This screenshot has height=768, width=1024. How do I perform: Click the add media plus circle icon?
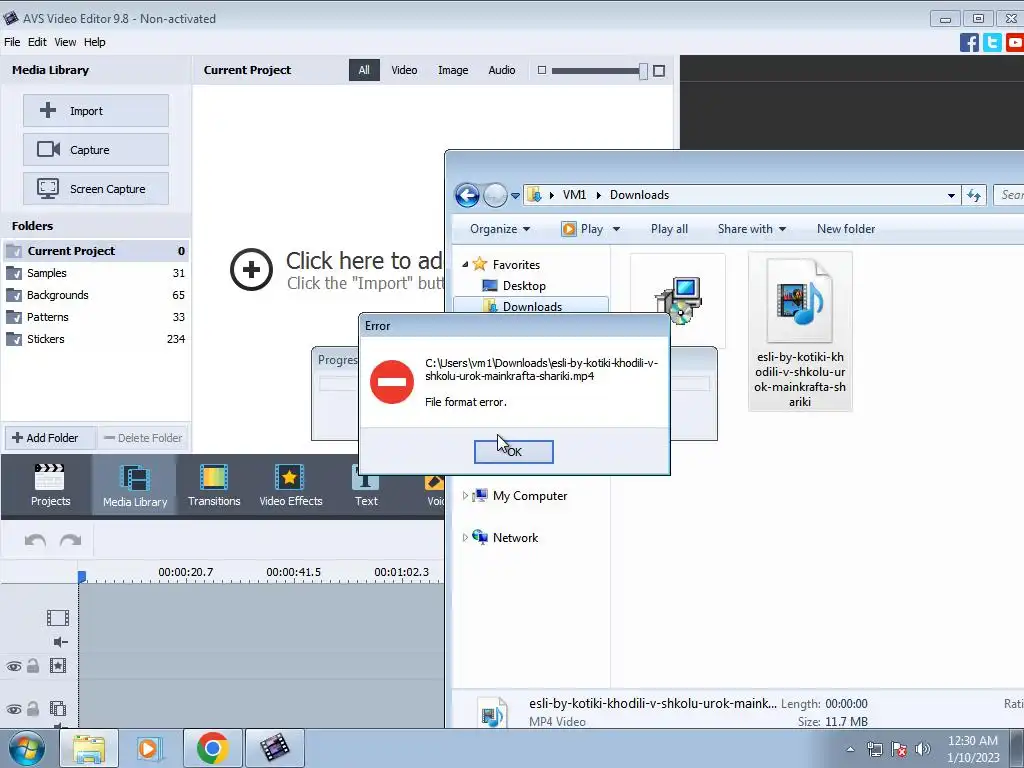pos(251,270)
